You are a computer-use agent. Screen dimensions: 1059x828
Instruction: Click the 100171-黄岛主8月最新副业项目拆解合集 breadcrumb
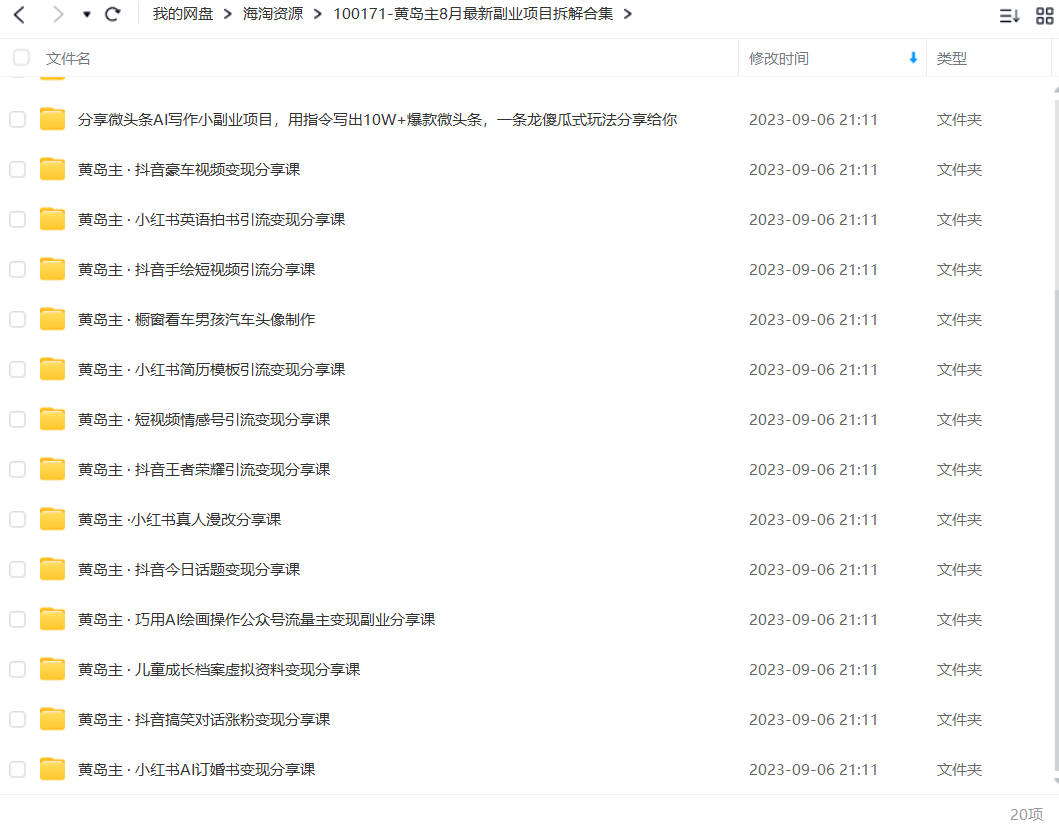[473, 14]
